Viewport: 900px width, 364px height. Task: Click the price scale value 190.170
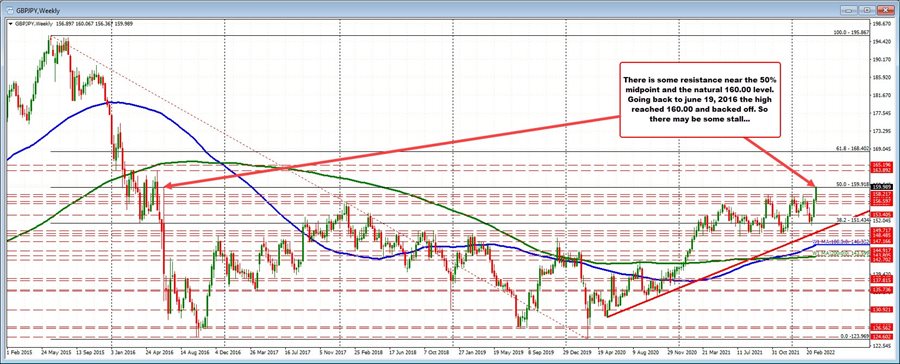click(883, 59)
